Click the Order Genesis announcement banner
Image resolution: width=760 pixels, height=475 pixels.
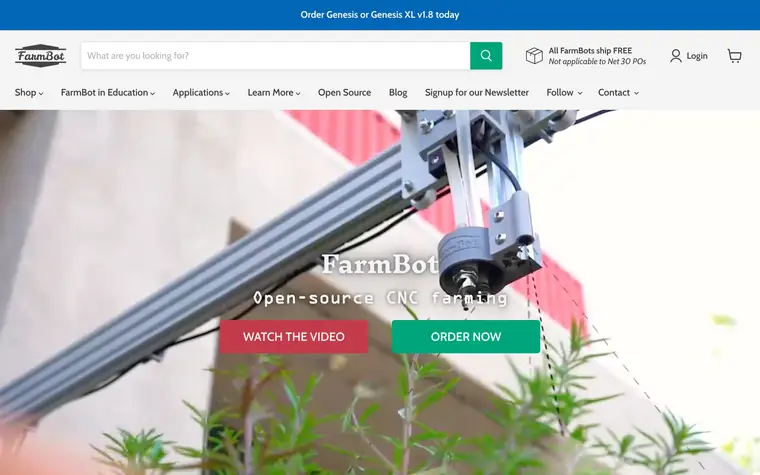pos(380,15)
